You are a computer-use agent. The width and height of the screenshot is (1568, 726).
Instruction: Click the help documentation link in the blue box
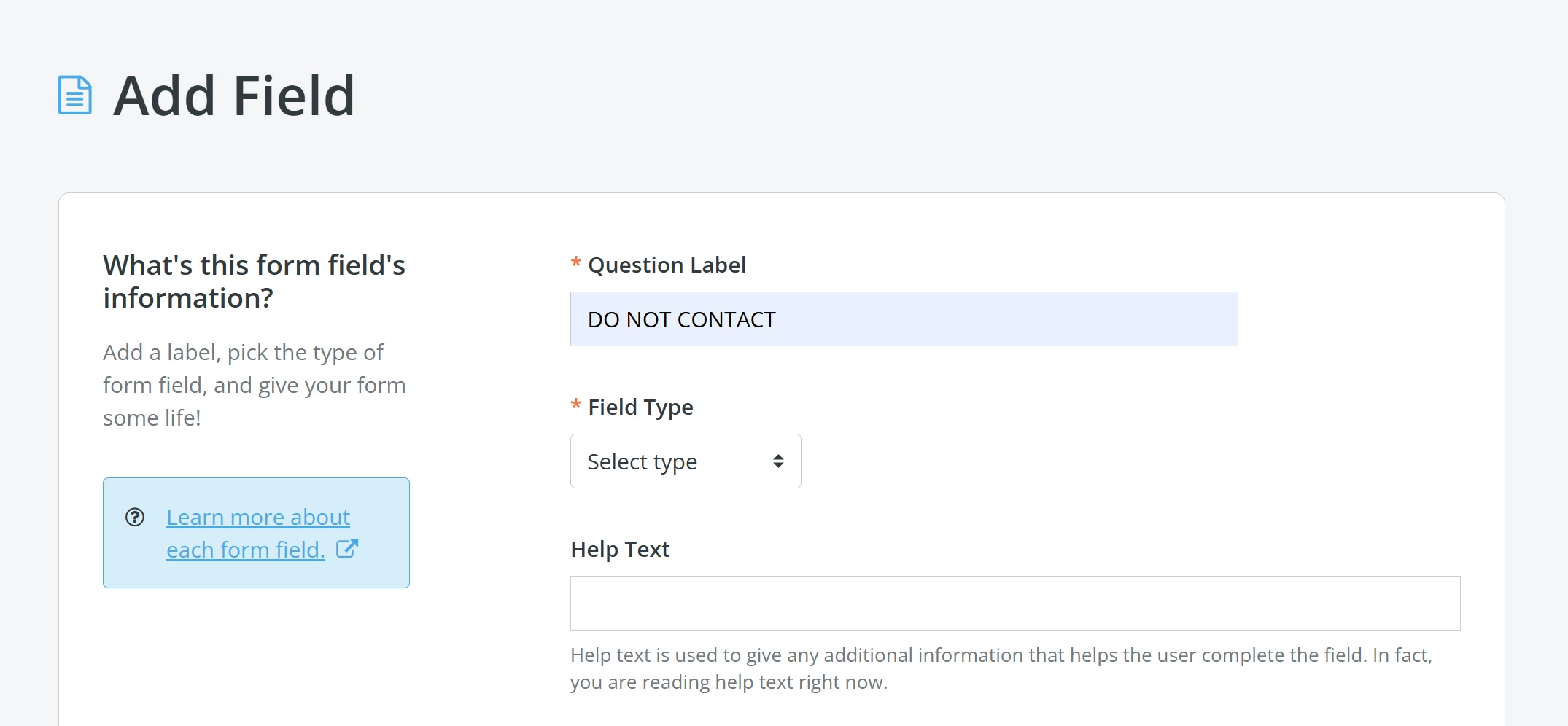[x=257, y=533]
